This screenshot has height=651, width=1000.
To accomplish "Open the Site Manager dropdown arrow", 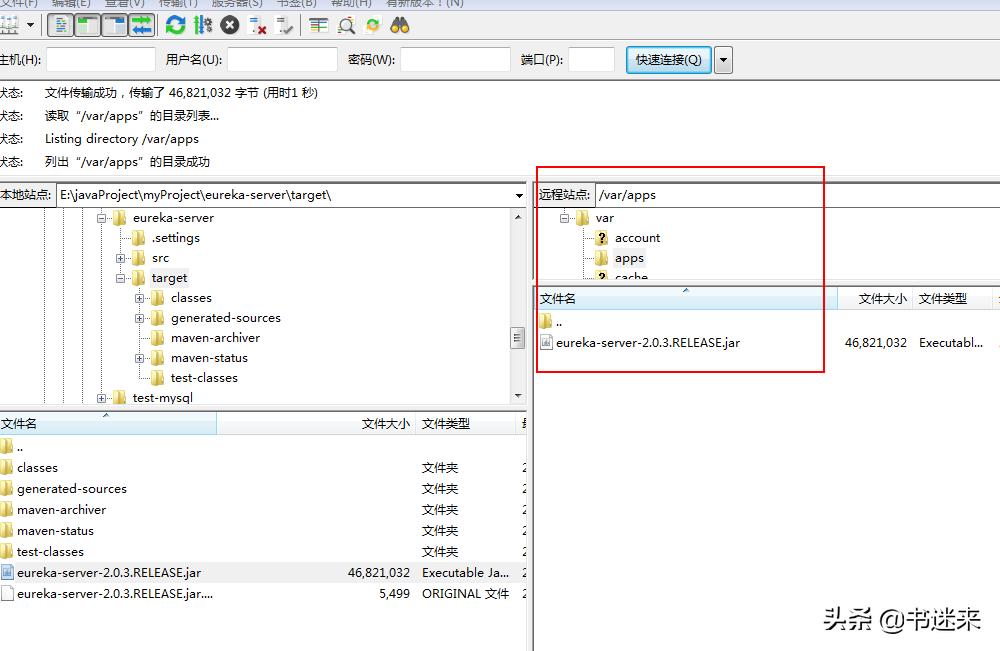I will pos(30,26).
